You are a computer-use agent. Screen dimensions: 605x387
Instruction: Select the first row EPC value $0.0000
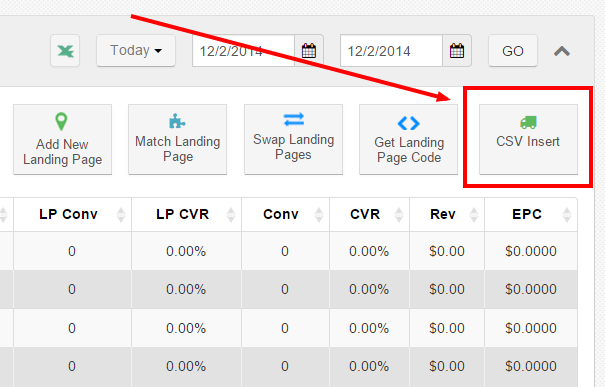tap(531, 251)
